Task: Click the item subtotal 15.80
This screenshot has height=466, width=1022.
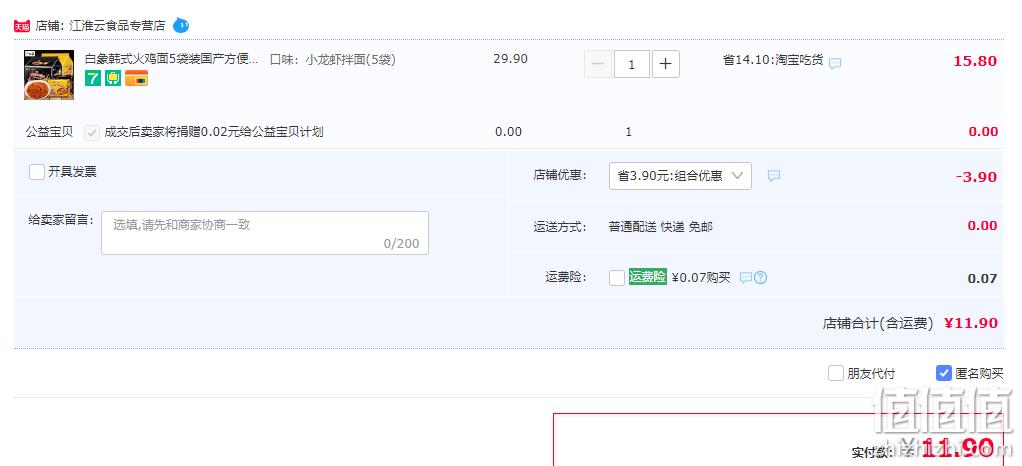Action: click(x=975, y=61)
